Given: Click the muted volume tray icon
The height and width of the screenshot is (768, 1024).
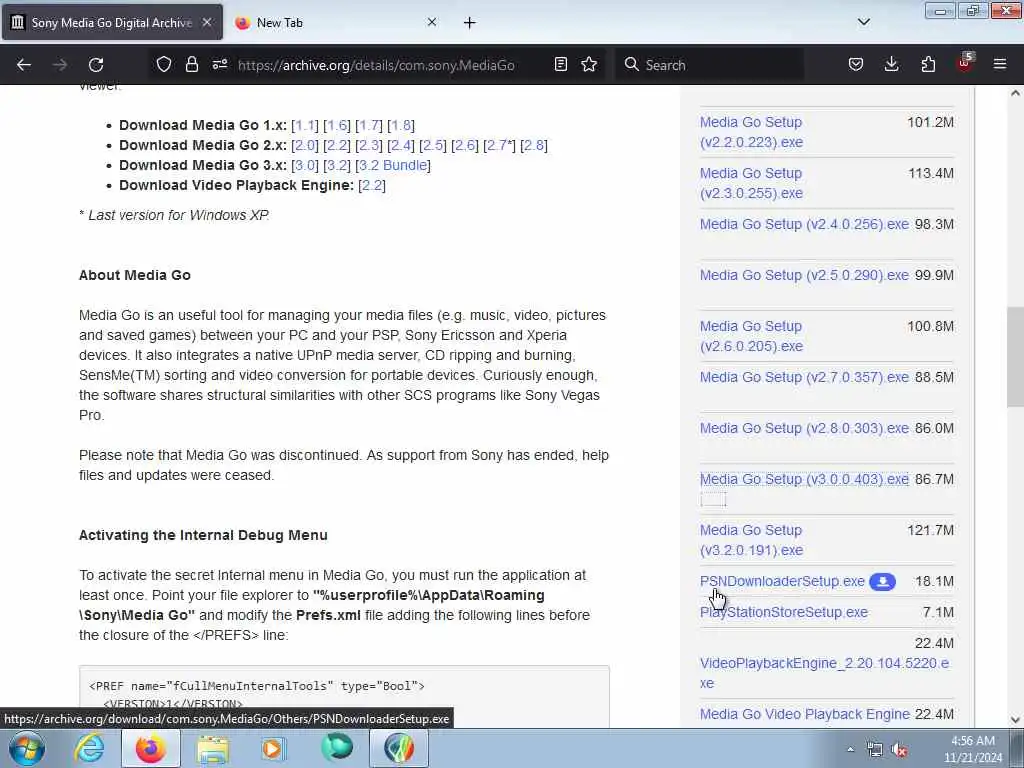Looking at the screenshot, I should coord(900,750).
